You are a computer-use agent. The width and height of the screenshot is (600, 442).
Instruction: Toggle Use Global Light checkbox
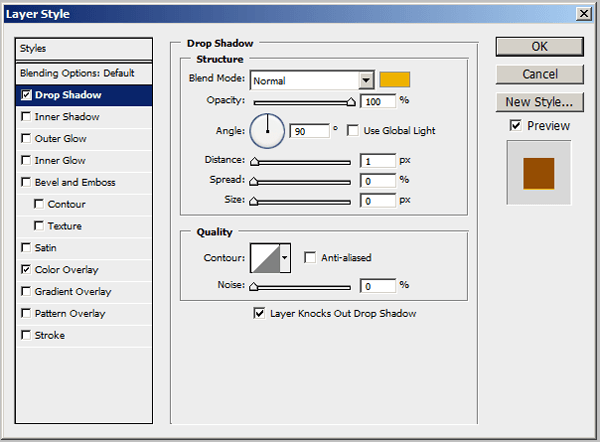click(352, 130)
